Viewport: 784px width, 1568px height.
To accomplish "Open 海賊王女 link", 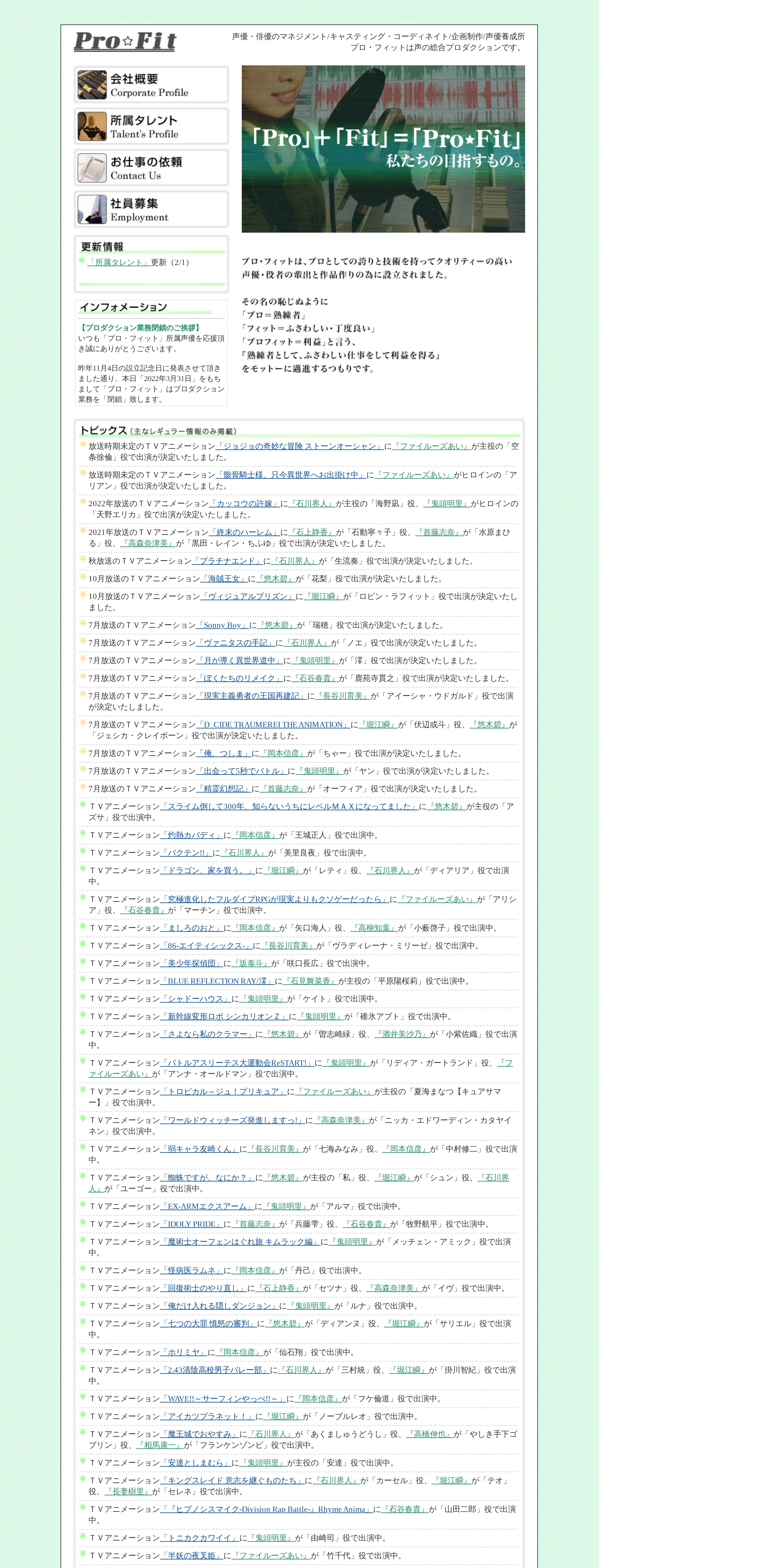I will pyautogui.click(x=224, y=579).
